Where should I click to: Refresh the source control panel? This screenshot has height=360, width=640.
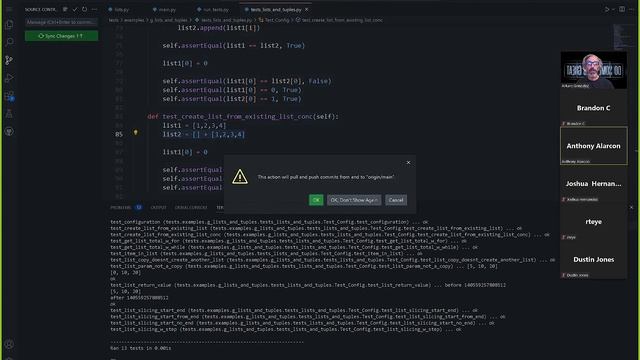84,9
